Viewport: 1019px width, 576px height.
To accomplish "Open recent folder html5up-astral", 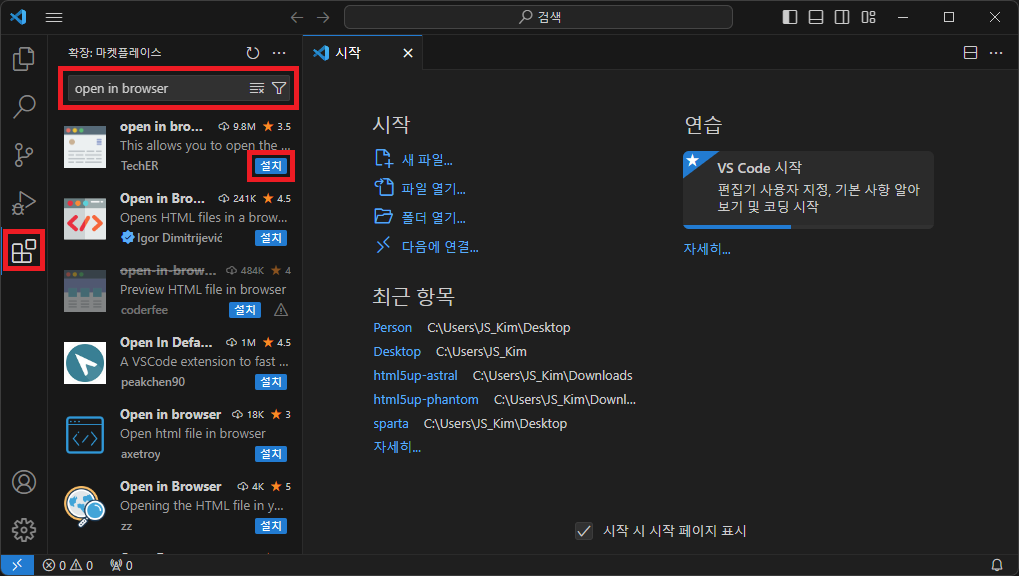I will 415,376.
